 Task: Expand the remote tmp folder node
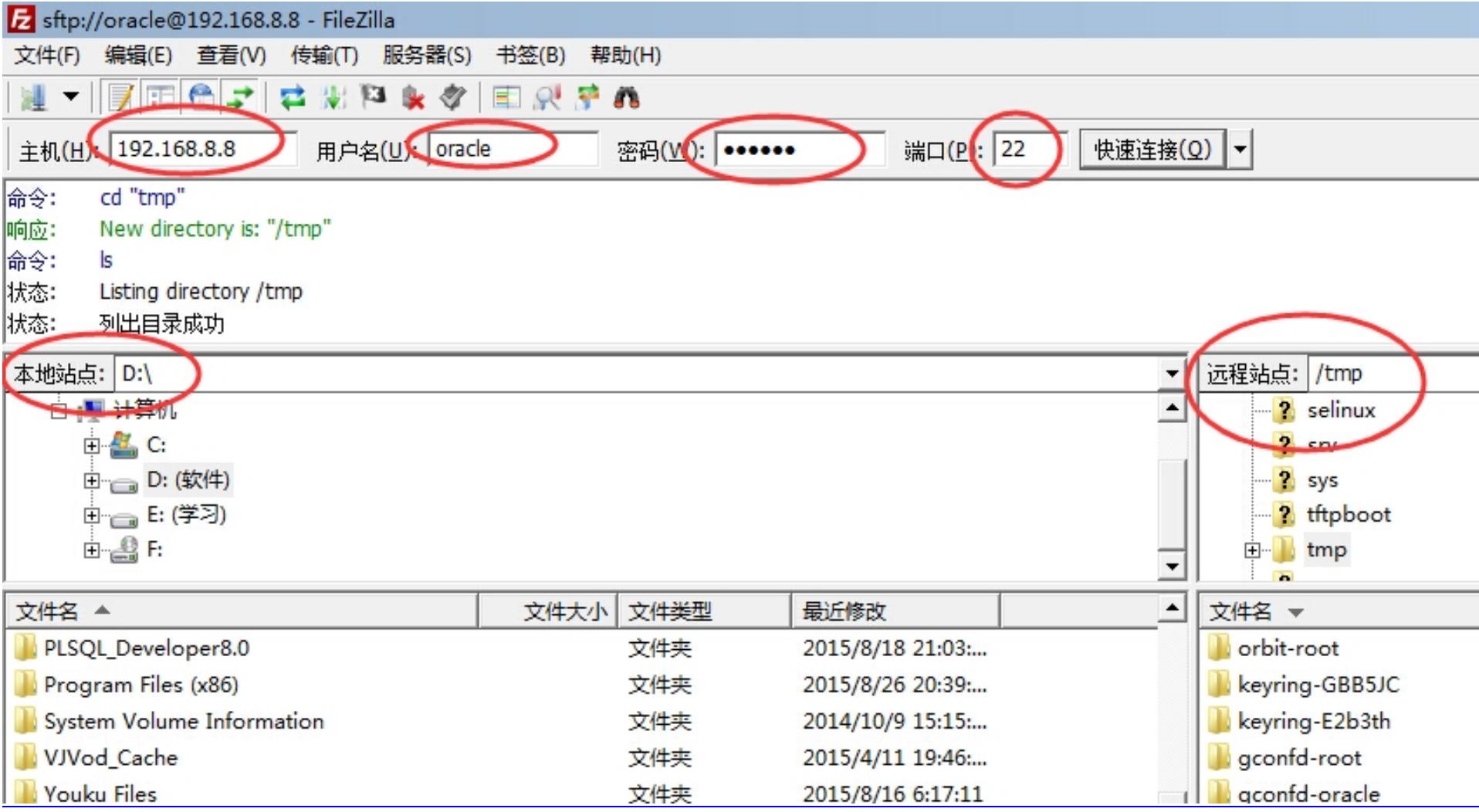[1252, 550]
